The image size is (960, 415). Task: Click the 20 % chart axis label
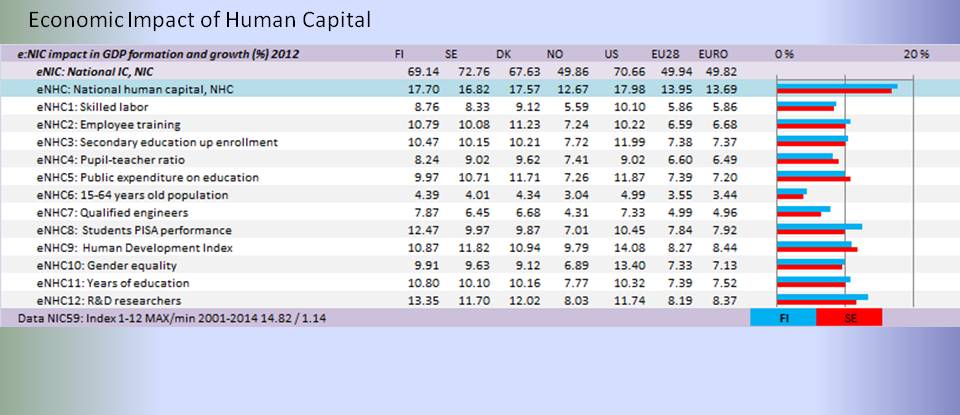(x=916, y=53)
